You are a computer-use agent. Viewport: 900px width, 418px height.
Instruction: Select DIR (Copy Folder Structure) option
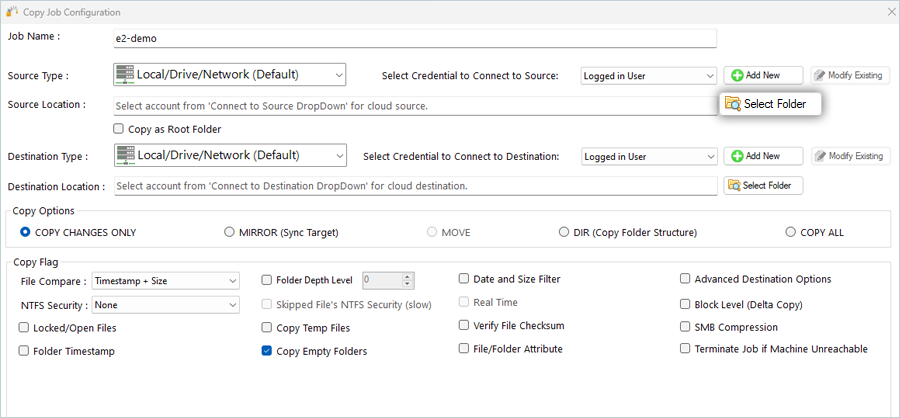pyautogui.click(x=564, y=232)
